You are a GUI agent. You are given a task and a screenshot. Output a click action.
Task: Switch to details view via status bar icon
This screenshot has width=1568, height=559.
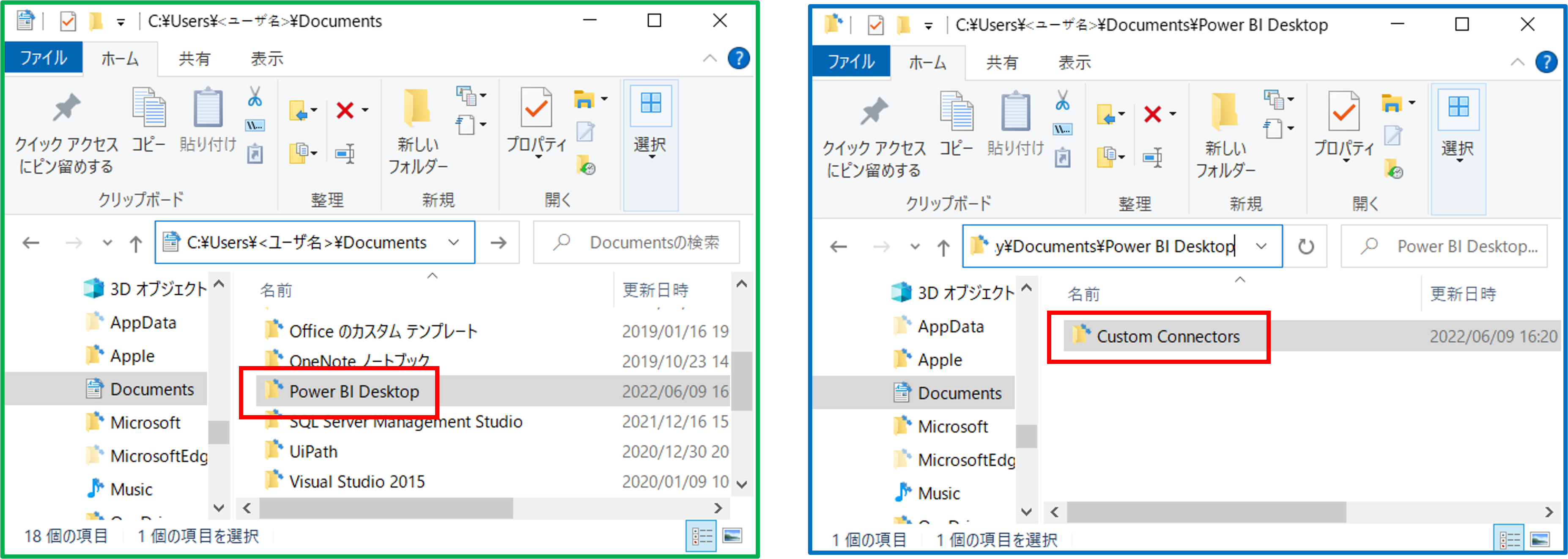[702, 537]
